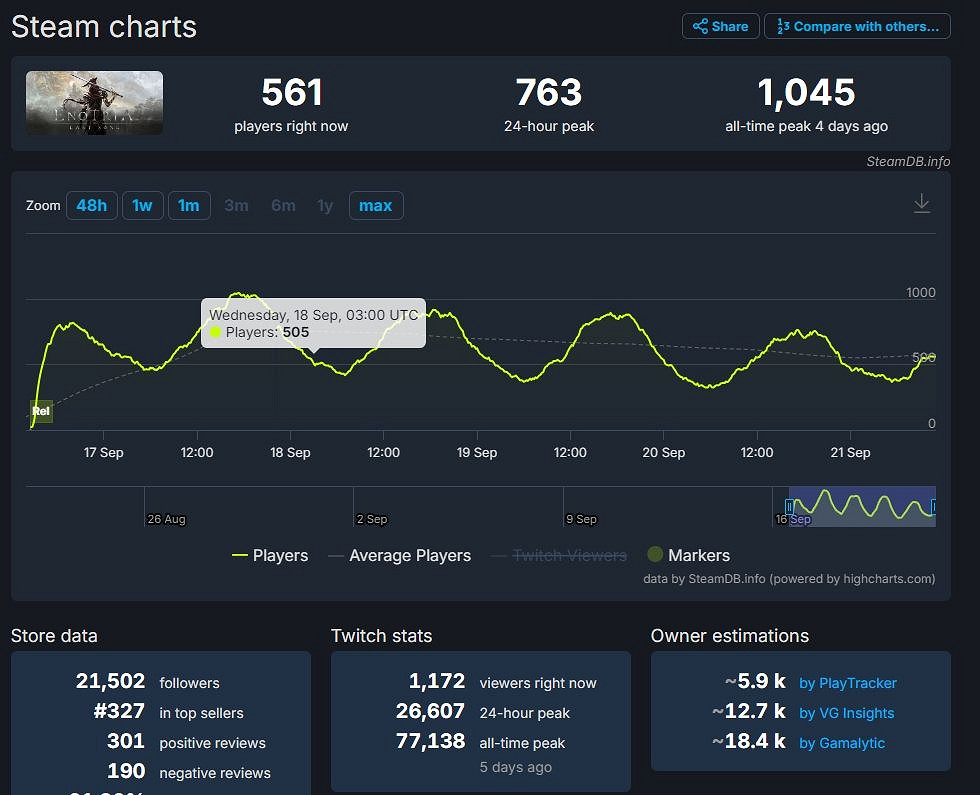Open the PlayTracker owner estimate link
This screenshot has height=795, width=980.
click(x=847, y=683)
